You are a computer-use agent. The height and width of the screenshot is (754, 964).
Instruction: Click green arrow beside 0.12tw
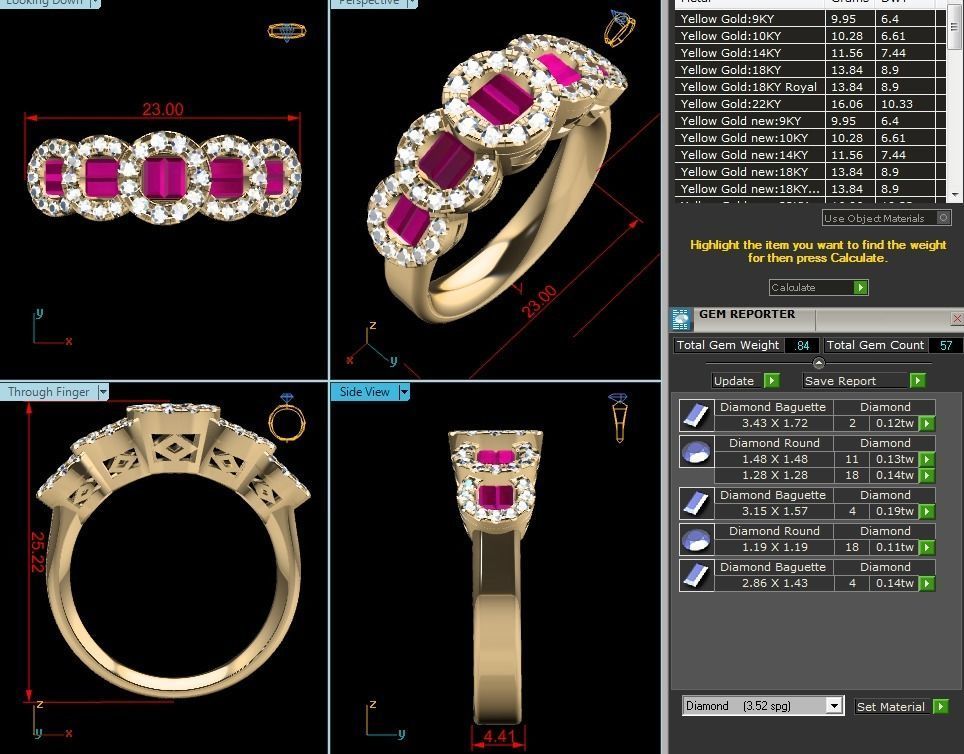pyautogui.click(x=926, y=423)
